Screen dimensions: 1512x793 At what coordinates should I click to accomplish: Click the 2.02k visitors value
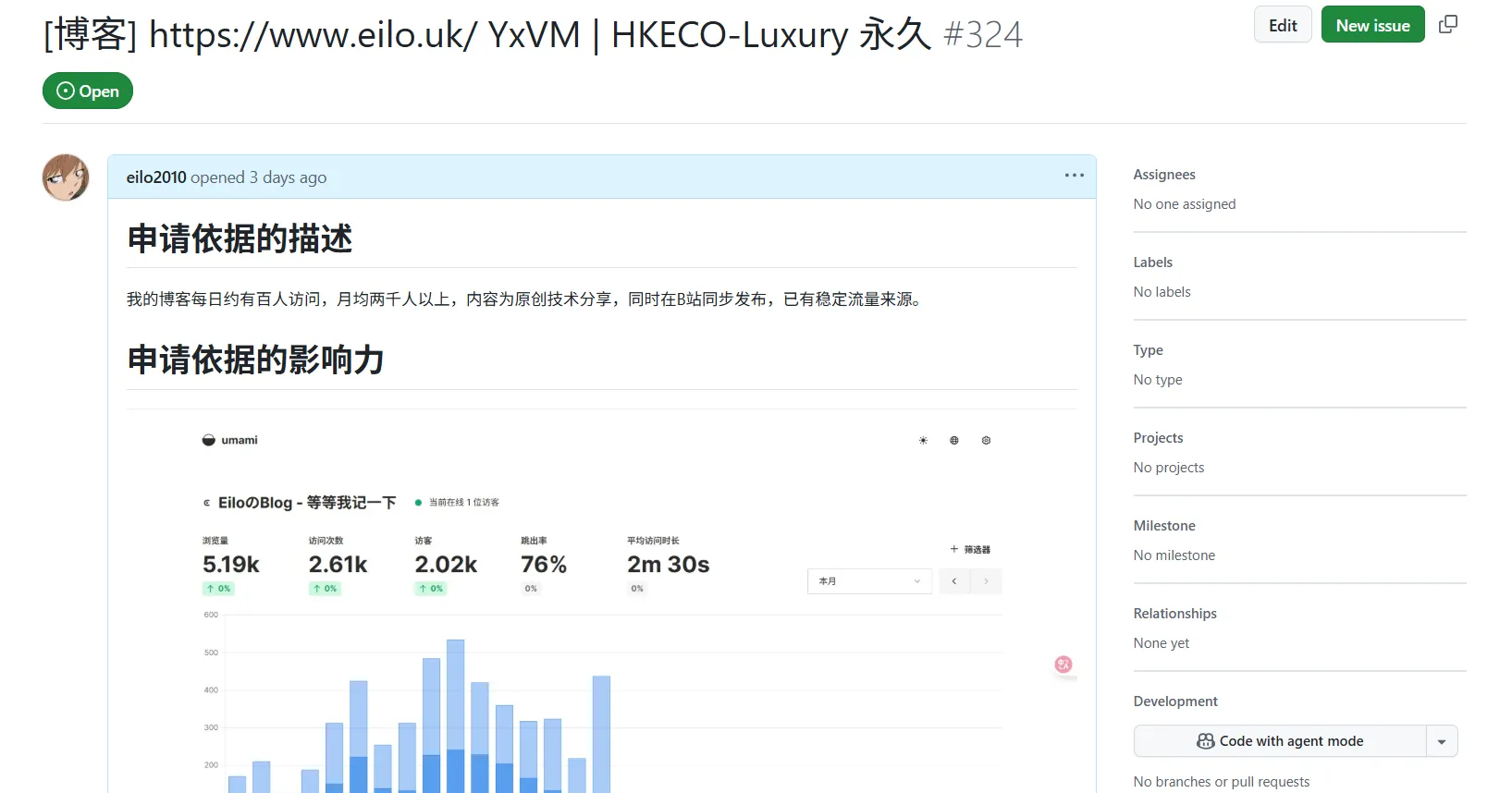click(446, 564)
